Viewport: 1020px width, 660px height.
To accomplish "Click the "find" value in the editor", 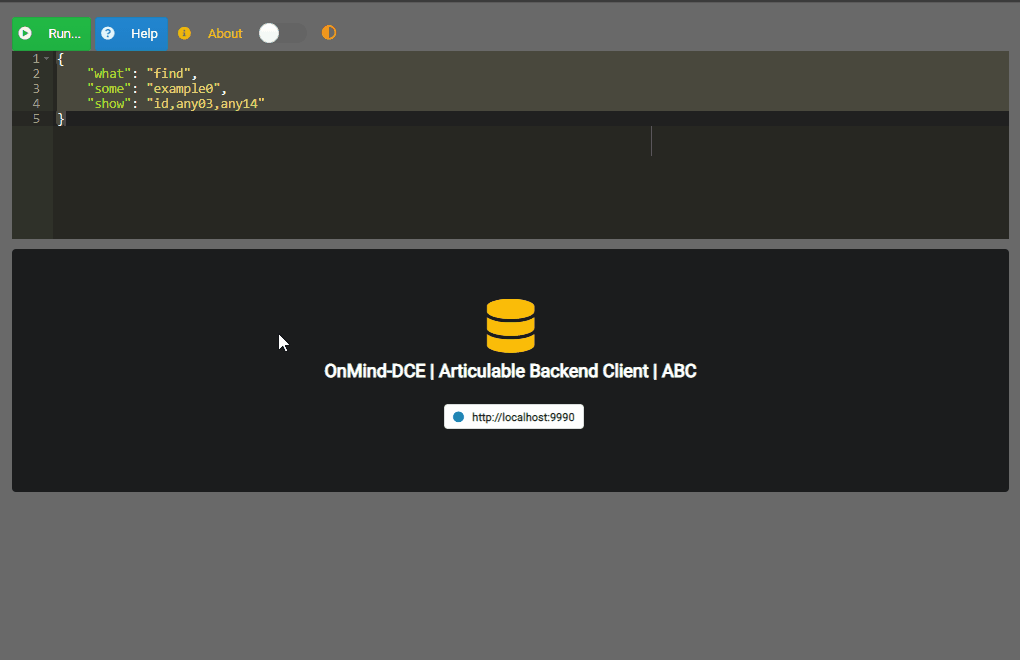I will pos(168,73).
